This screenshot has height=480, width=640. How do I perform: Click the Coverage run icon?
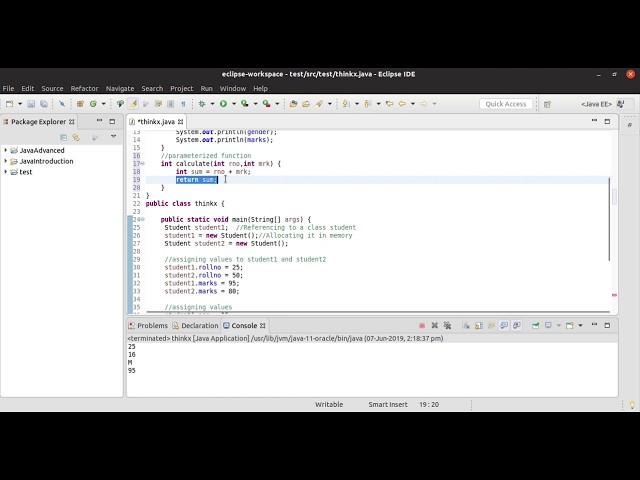pos(244,104)
